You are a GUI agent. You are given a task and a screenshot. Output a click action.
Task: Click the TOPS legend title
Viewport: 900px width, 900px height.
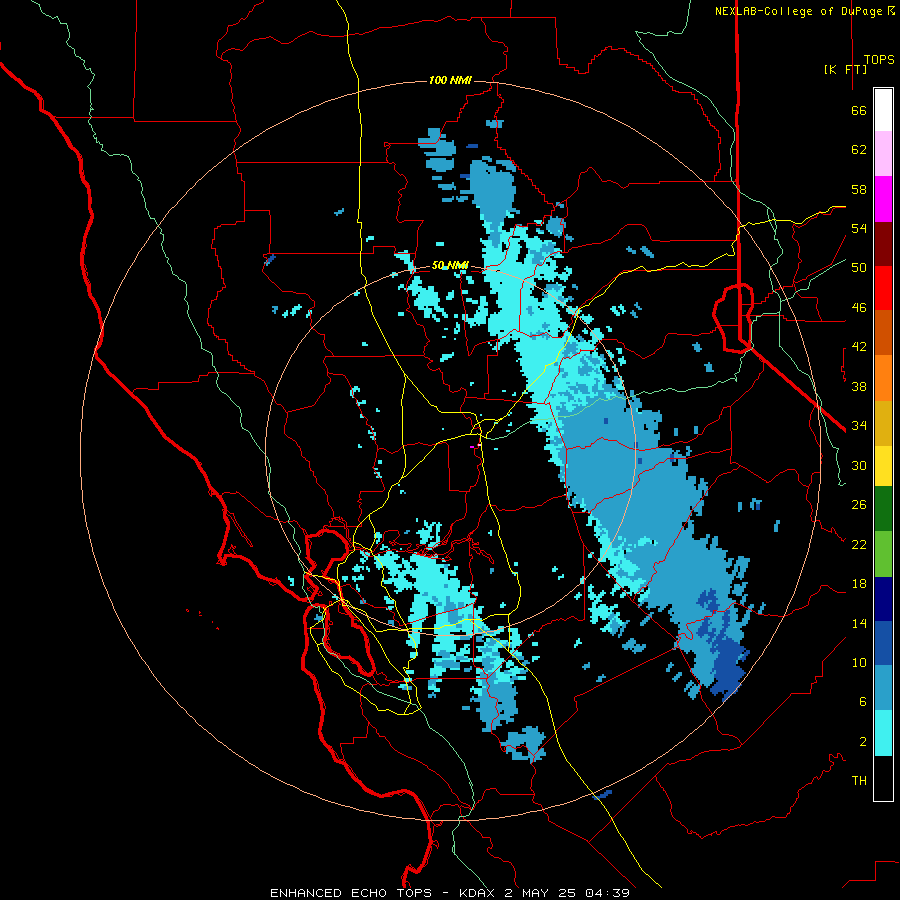879,60
